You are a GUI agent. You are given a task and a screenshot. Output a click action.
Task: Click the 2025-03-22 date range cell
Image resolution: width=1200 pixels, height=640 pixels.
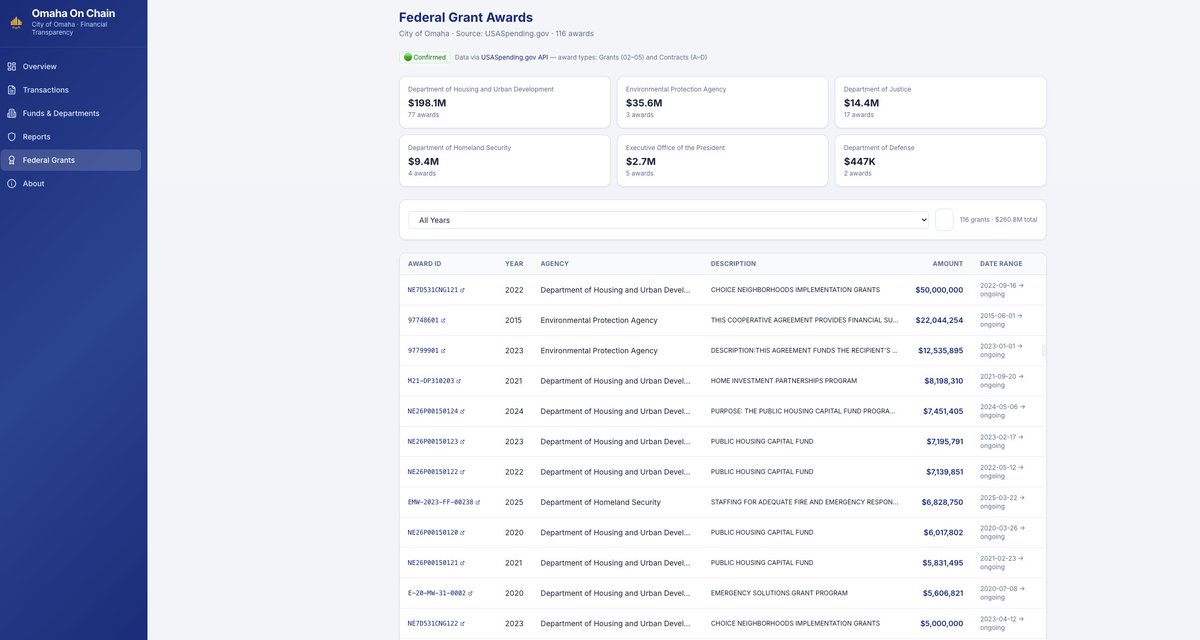(1002, 502)
